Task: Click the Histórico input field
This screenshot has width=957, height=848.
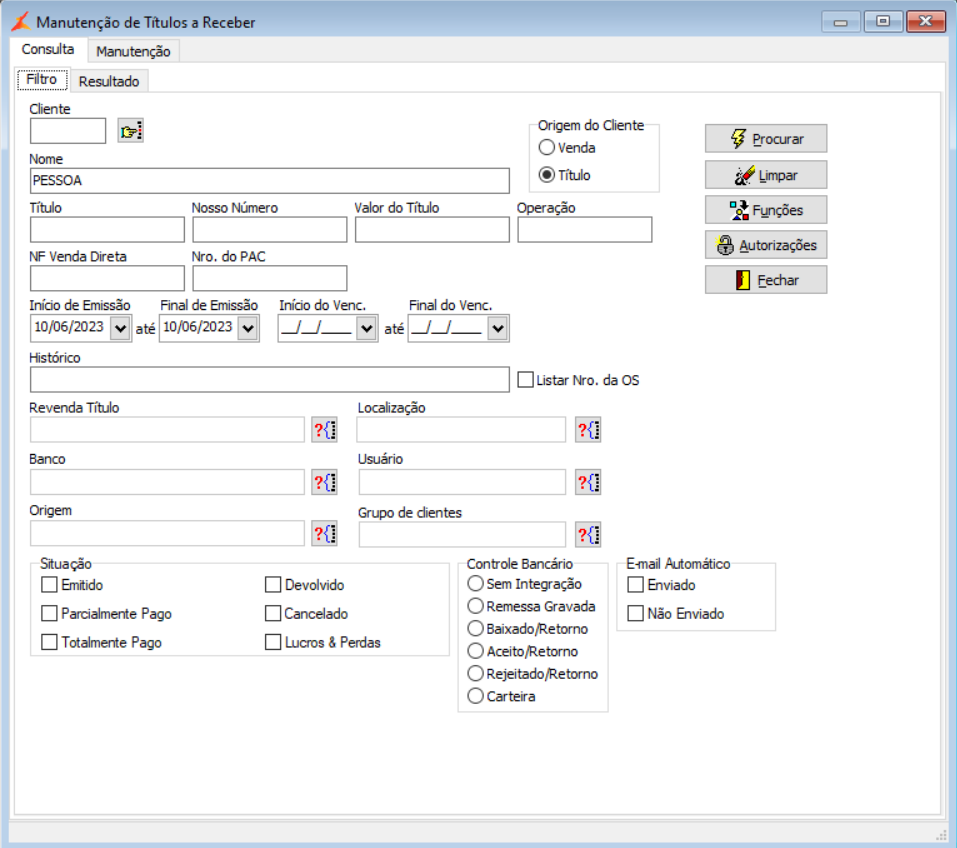Action: click(x=270, y=380)
